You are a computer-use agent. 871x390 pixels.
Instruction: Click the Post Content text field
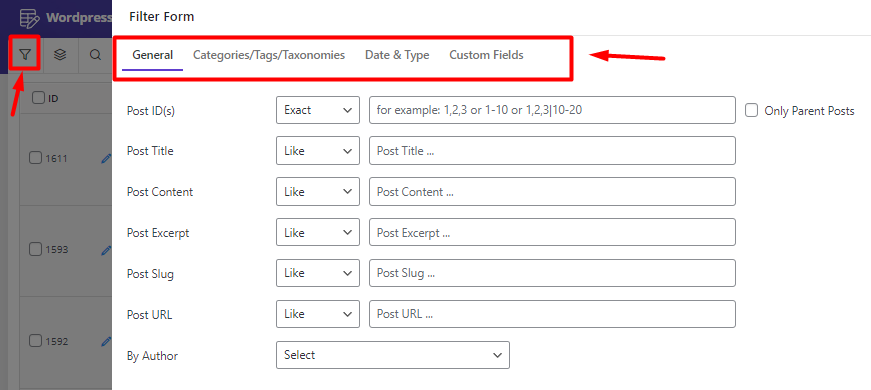tap(552, 192)
